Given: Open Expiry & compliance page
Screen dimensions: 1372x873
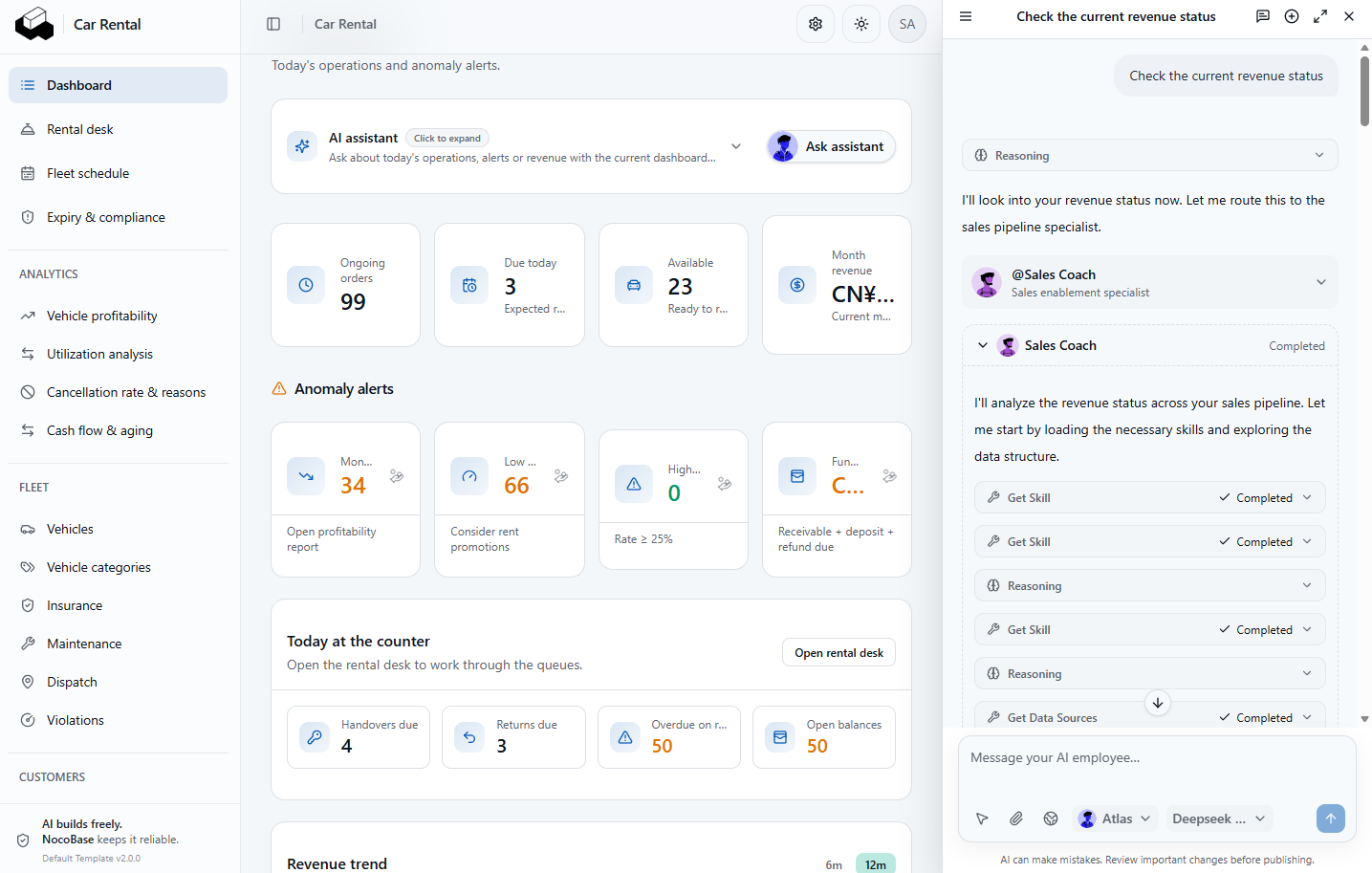Looking at the screenshot, I should 119,217.
